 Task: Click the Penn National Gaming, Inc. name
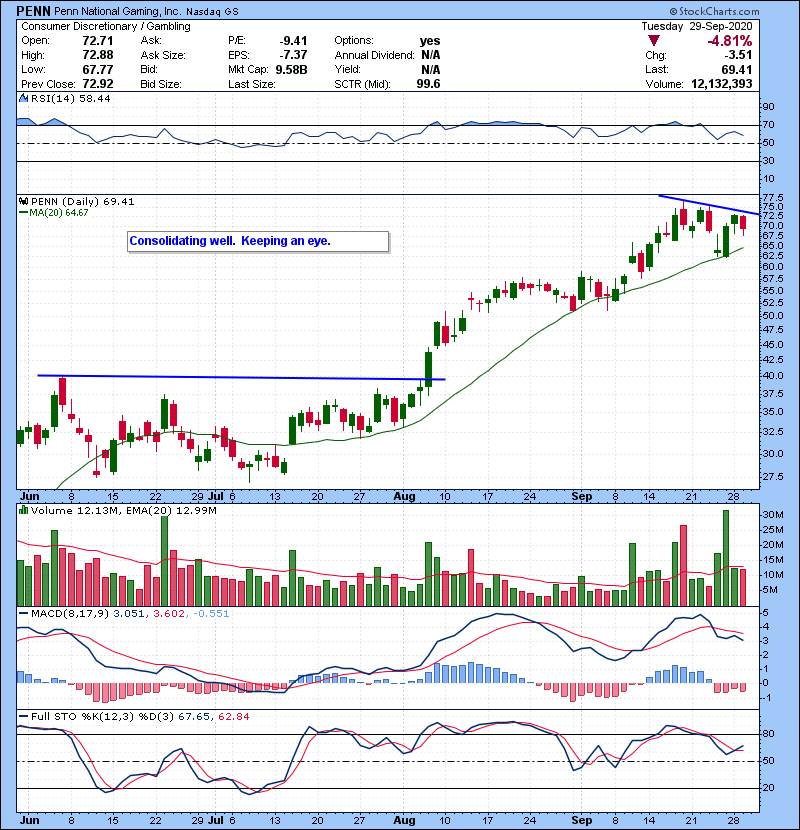117,11
